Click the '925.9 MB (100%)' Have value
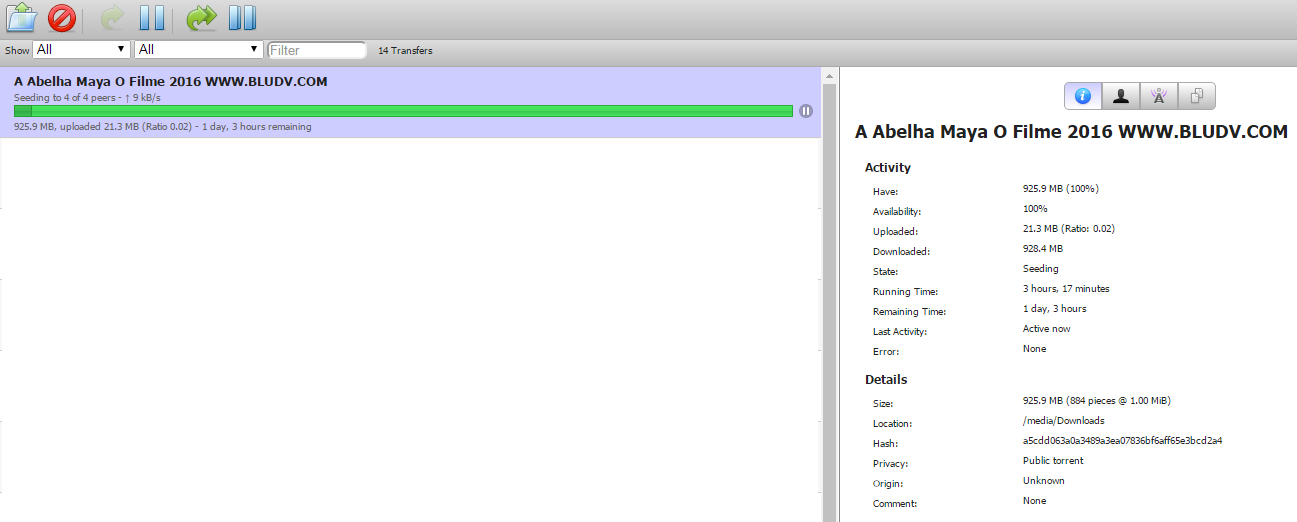The image size is (1297, 522). (x=1060, y=188)
